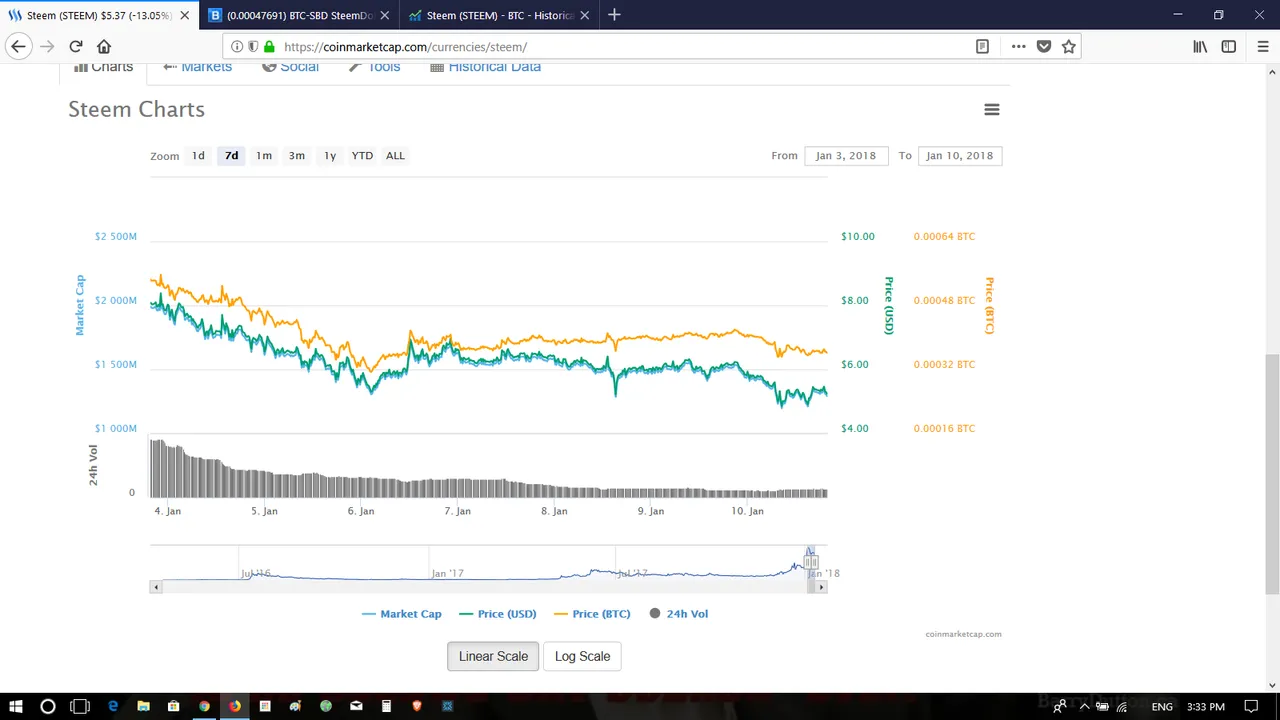Switch chart to Linear Scale
1280x720 pixels.
pos(493,656)
